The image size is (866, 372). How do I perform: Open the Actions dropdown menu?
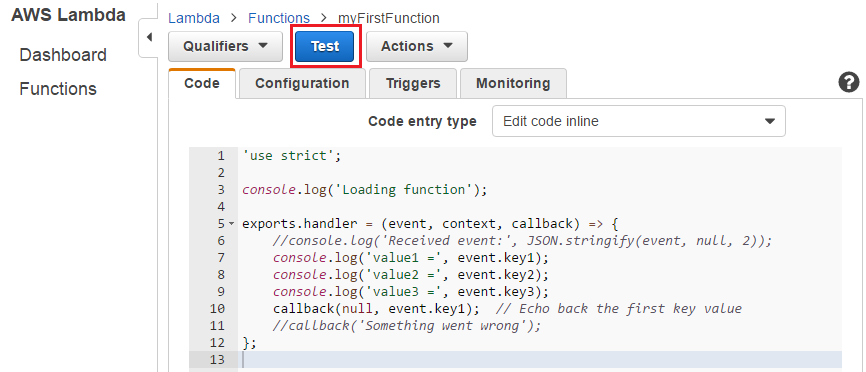pyautogui.click(x=417, y=46)
